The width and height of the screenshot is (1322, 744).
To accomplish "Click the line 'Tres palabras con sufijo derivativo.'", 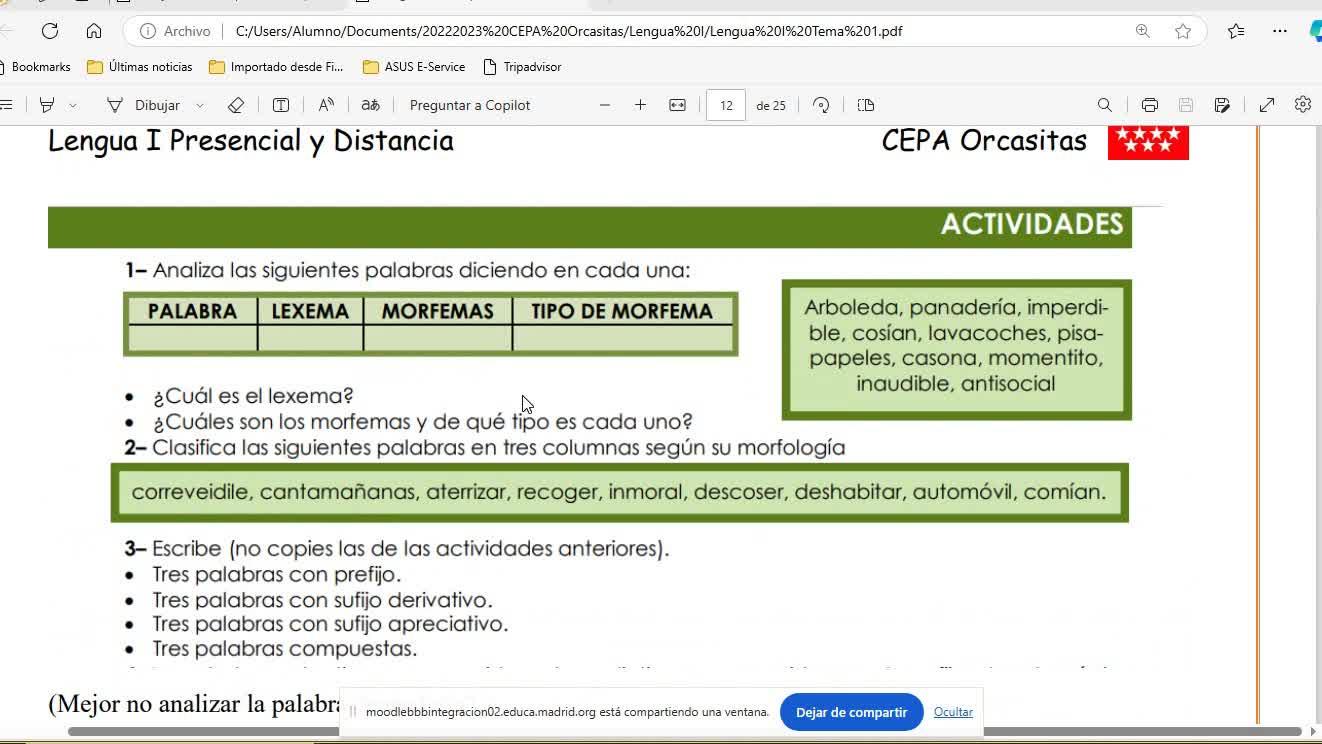I will tap(322, 600).
